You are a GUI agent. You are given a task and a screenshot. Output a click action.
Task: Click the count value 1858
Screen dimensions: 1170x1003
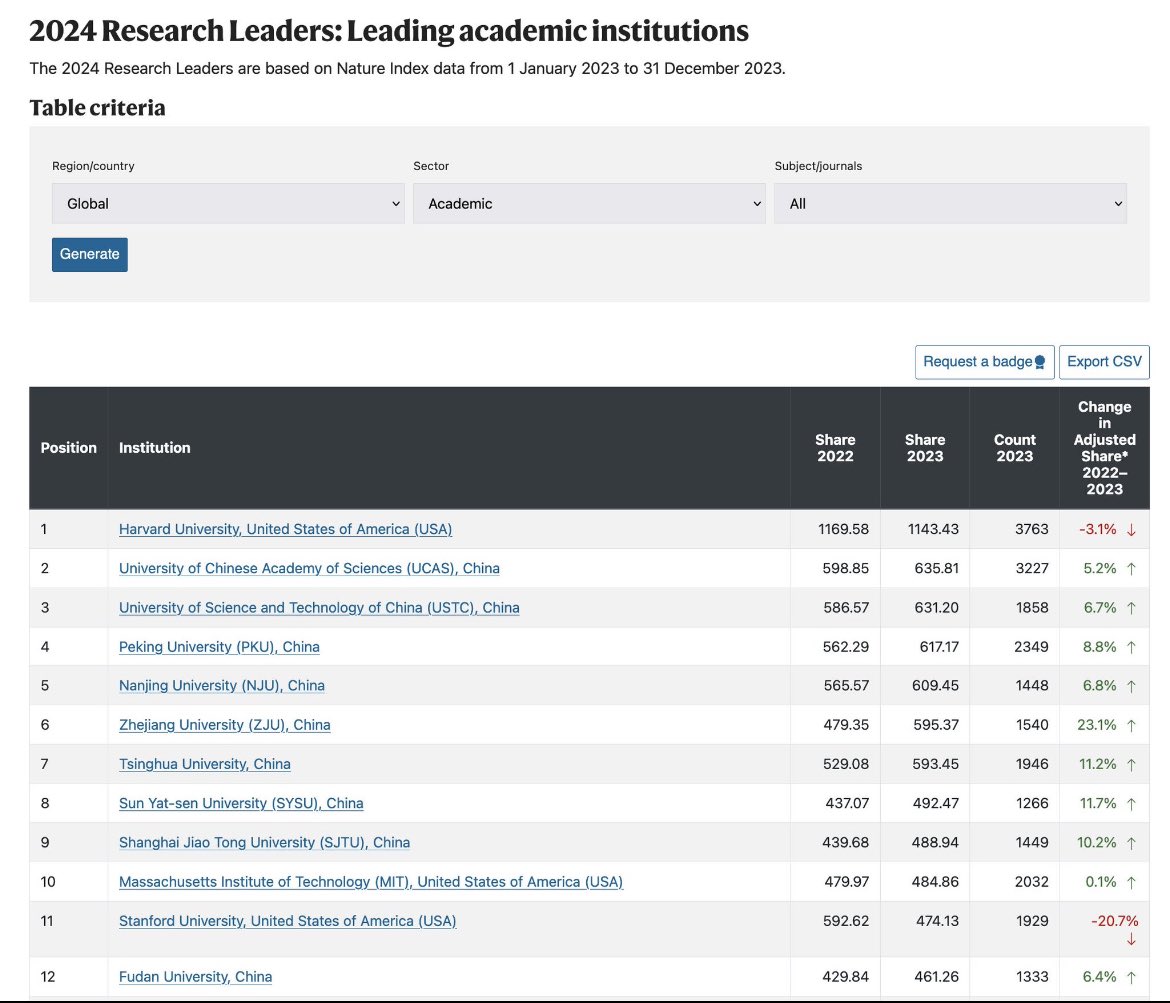click(x=1032, y=607)
